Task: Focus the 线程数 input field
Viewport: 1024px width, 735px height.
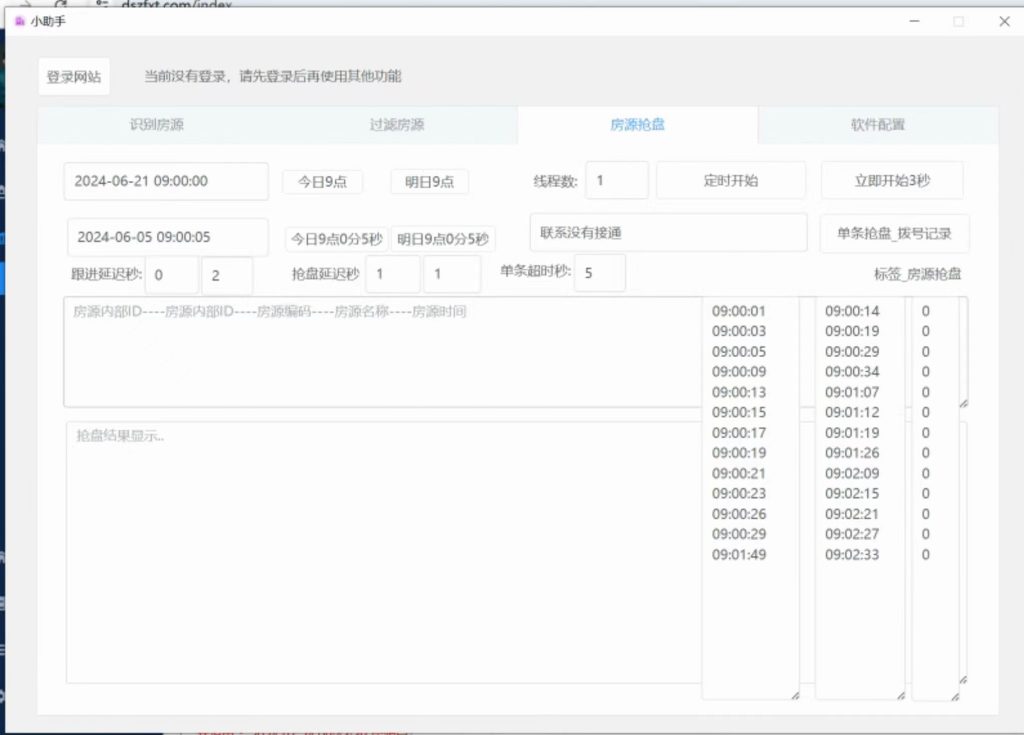Action: [x=617, y=181]
